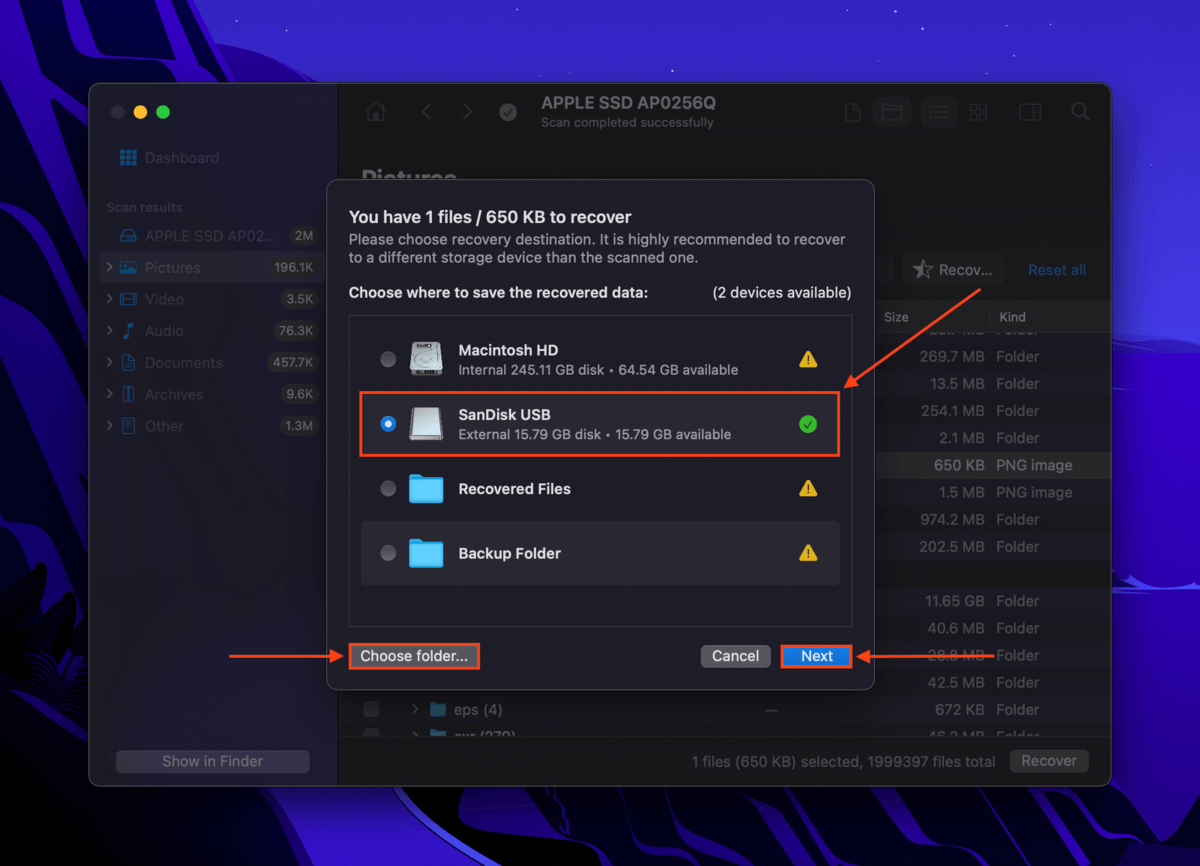
Task: Click the 196.1K Pictures count badge
Action: click(294, 268)
